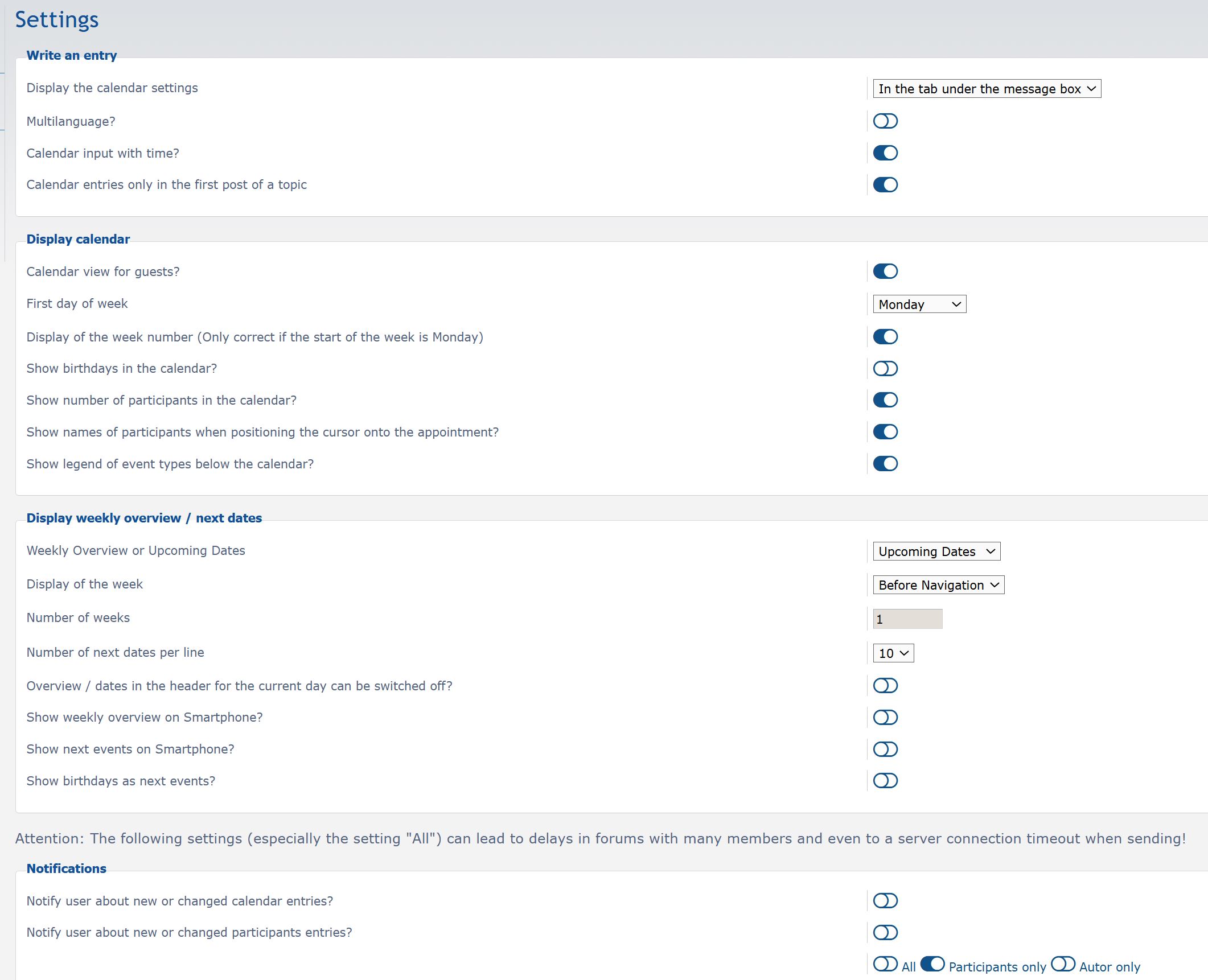The width and height of the screenshot is (1208, 980).
Task: Turn off first-post-only calendar entries toggle
Action: 885,185
